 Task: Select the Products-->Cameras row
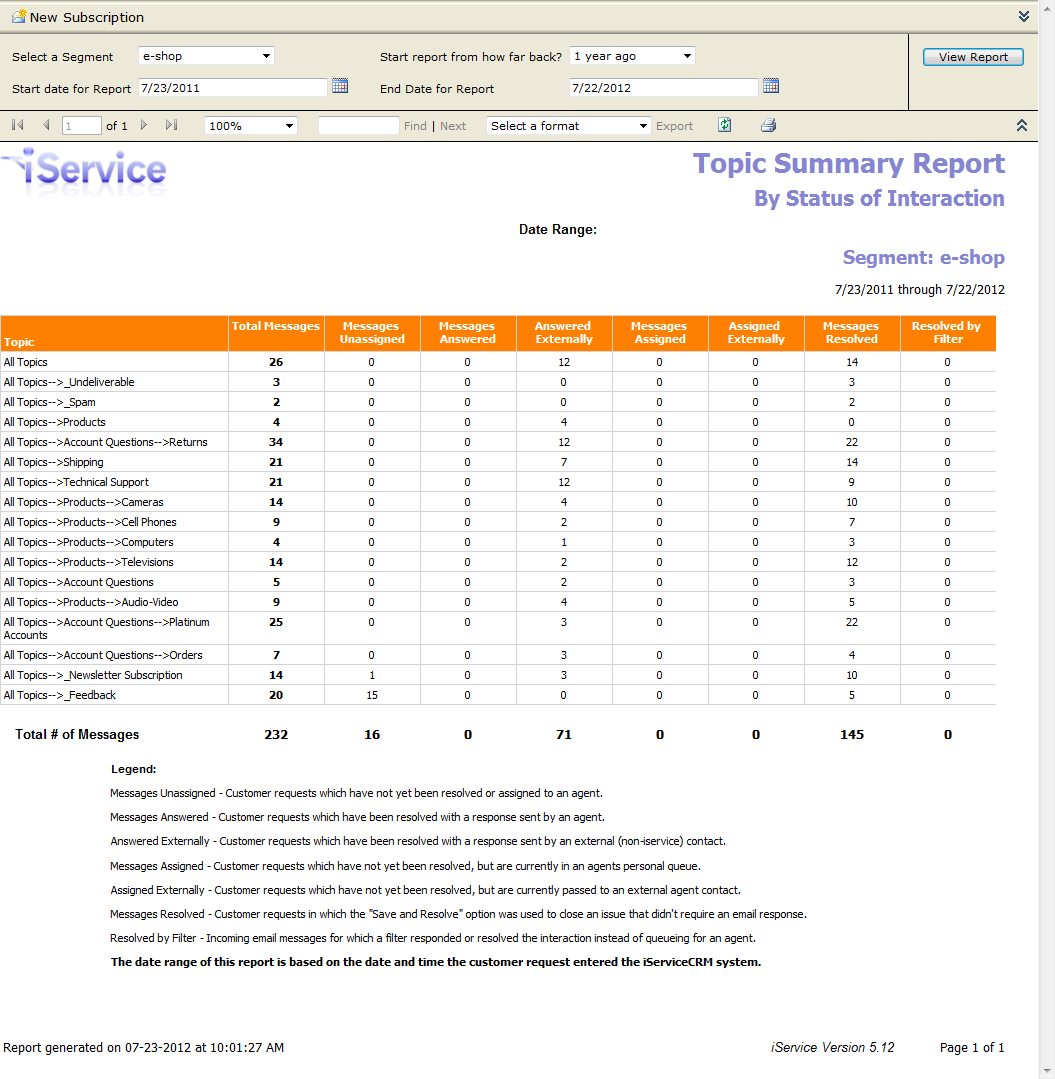[498, 502]
